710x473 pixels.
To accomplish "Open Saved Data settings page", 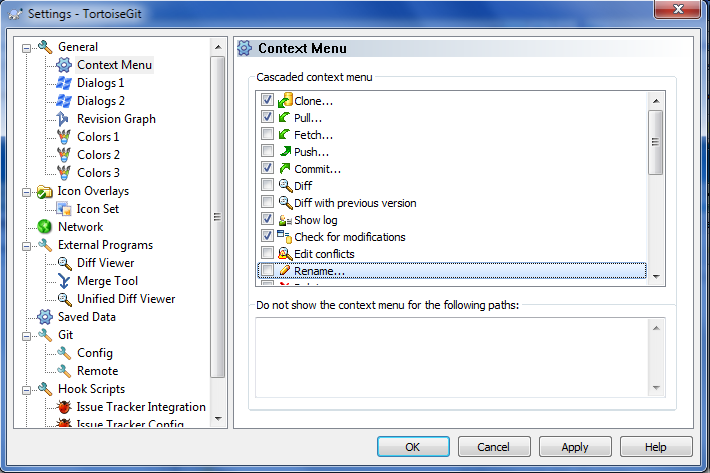I will (x=87, y=317).
